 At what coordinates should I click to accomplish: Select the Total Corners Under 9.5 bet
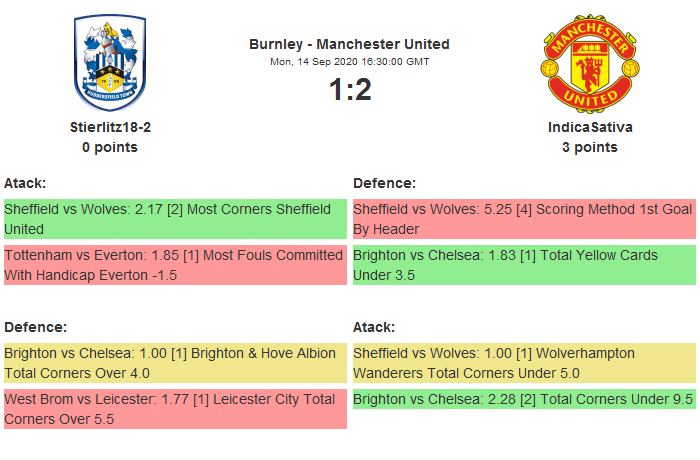pos(524,399)
